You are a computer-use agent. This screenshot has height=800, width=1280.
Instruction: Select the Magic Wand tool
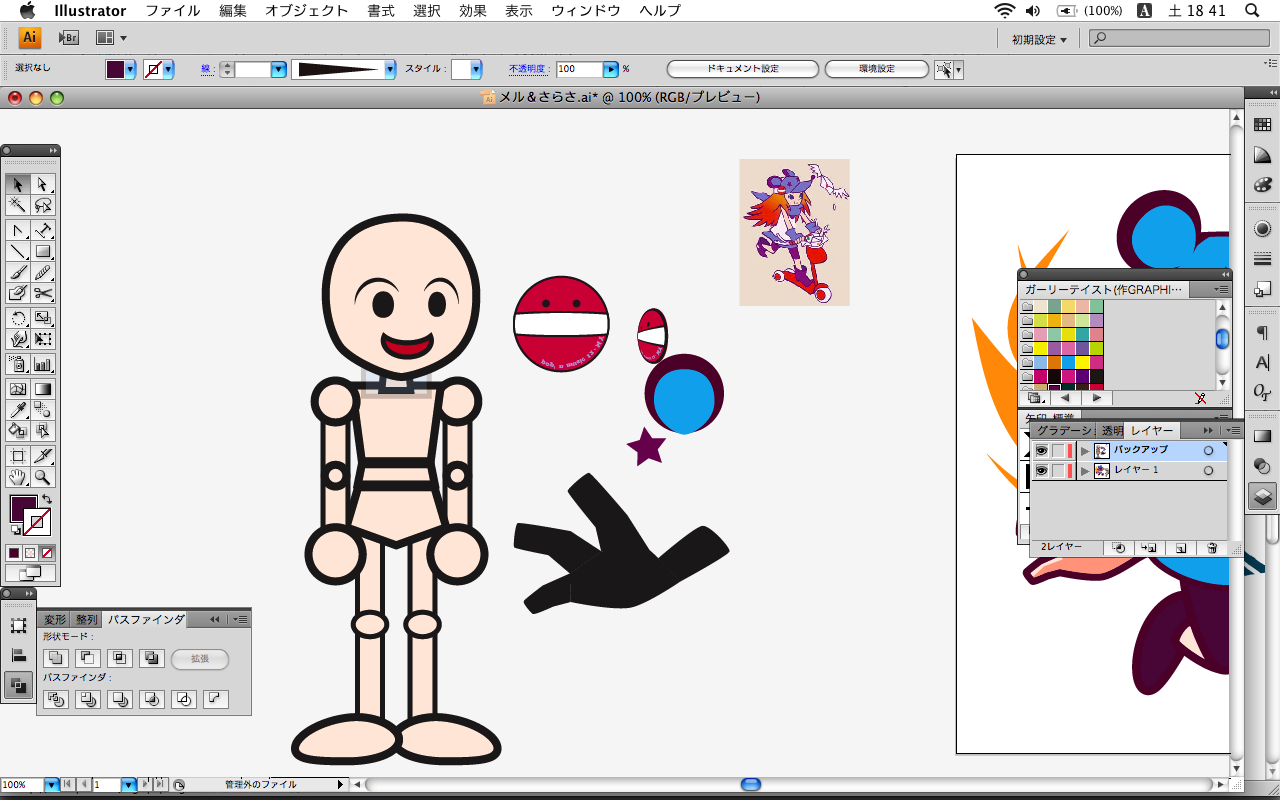(18, 205)
